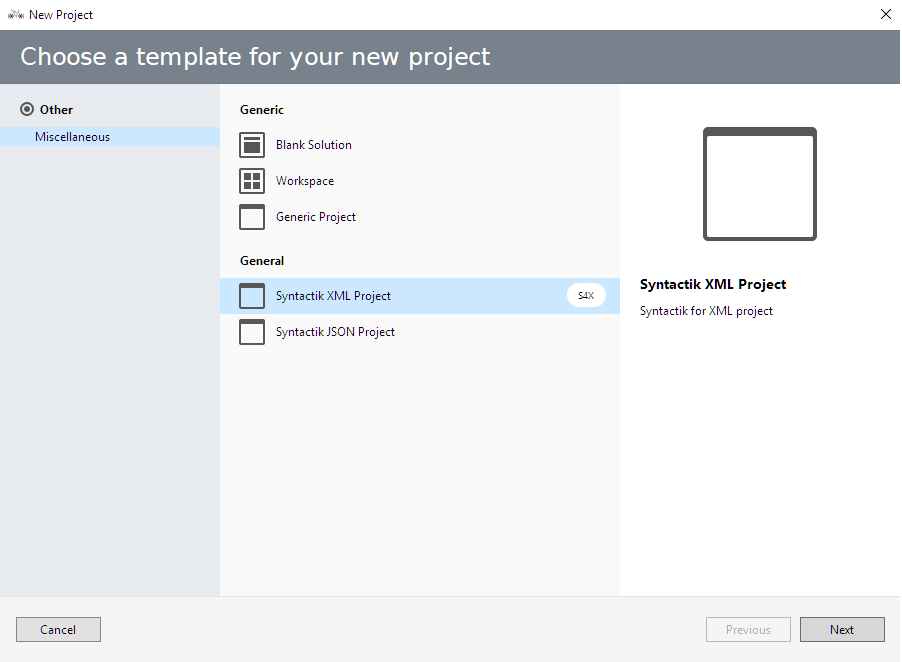Choose the Workspace template name
This screenshot has width=902, height=662.
pyautogui.click(x=305, y=181)
